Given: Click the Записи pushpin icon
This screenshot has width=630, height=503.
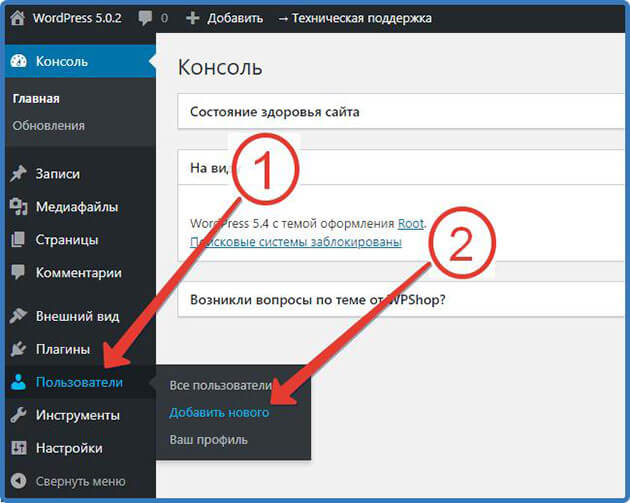Looking at the screenshot, I should tap(18, 174).
